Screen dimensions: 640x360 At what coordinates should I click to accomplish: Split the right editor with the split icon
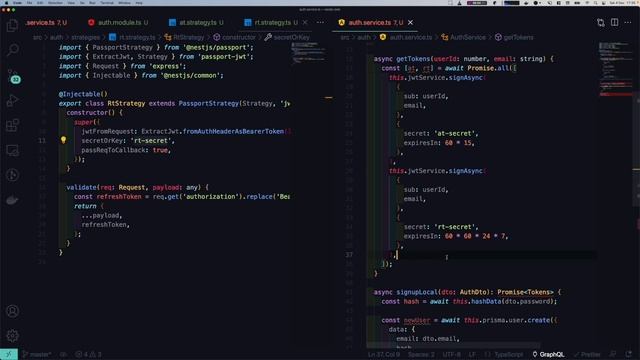[614, 22]
